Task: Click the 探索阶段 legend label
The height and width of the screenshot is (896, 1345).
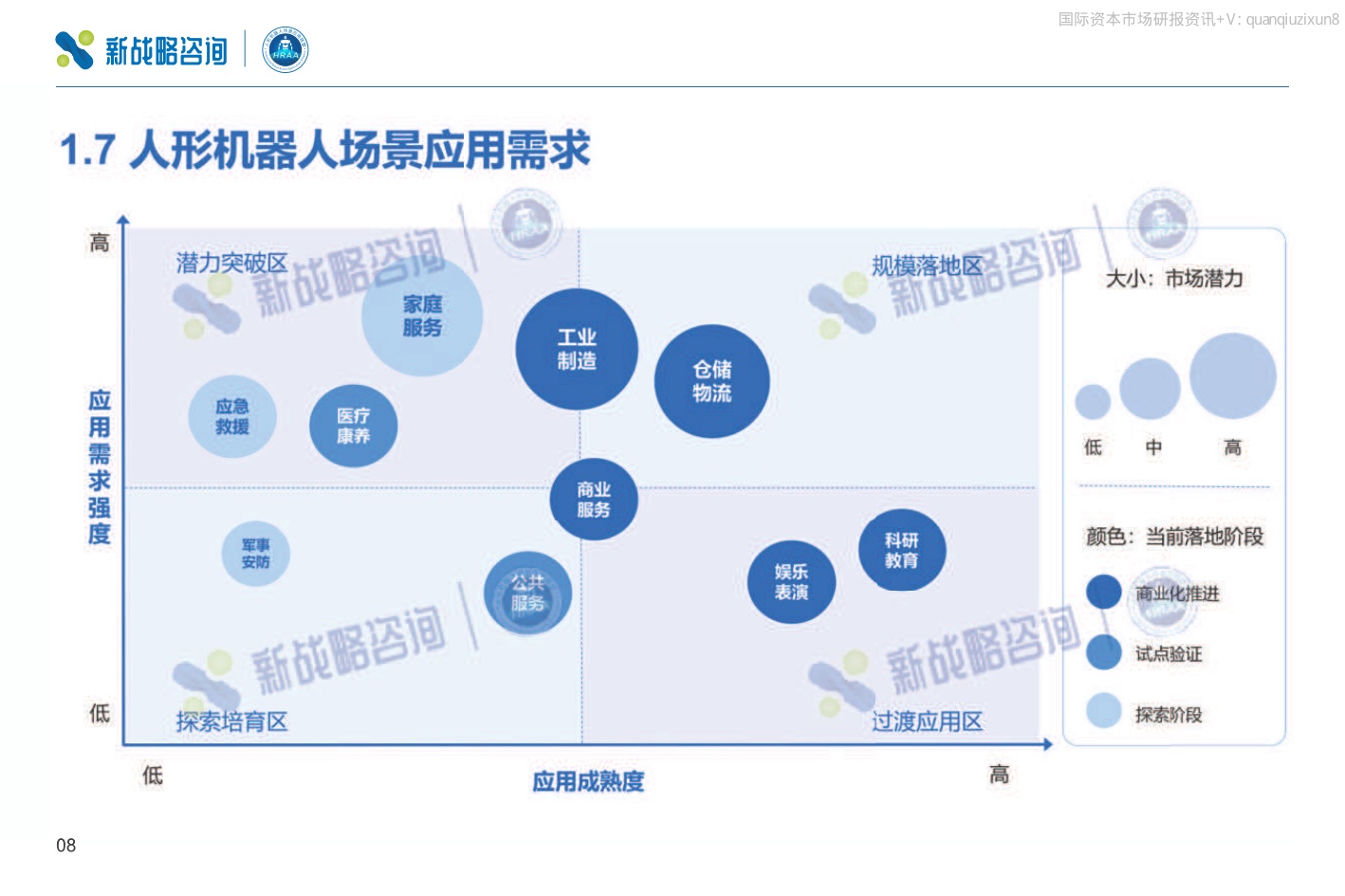Action: click(x=1169, y=715)
